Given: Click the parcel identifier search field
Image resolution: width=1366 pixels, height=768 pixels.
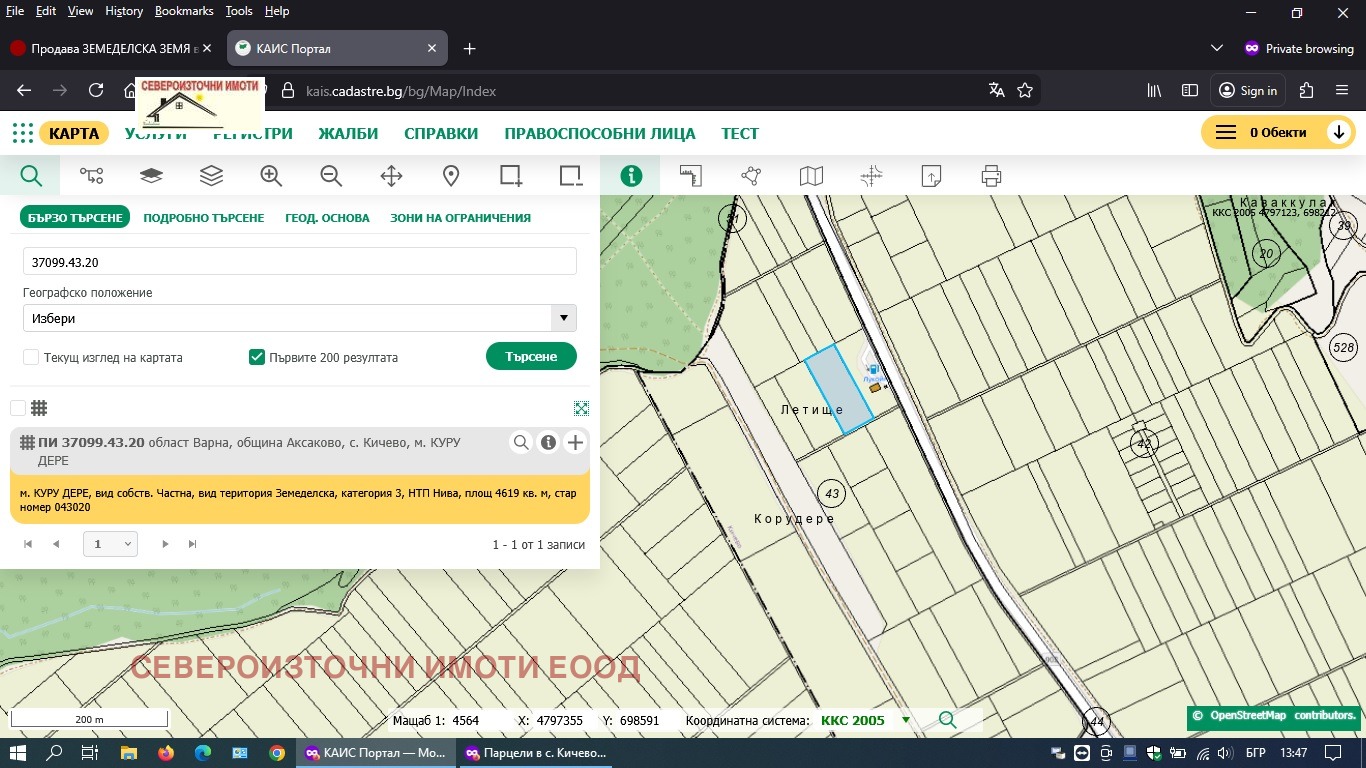Looking at the screenshot, I should click(299, 262).
